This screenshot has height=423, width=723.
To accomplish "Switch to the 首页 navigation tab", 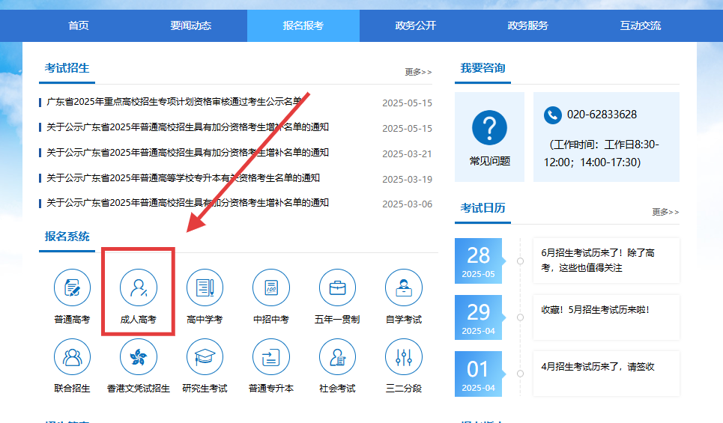I will [x=78, y=25].
